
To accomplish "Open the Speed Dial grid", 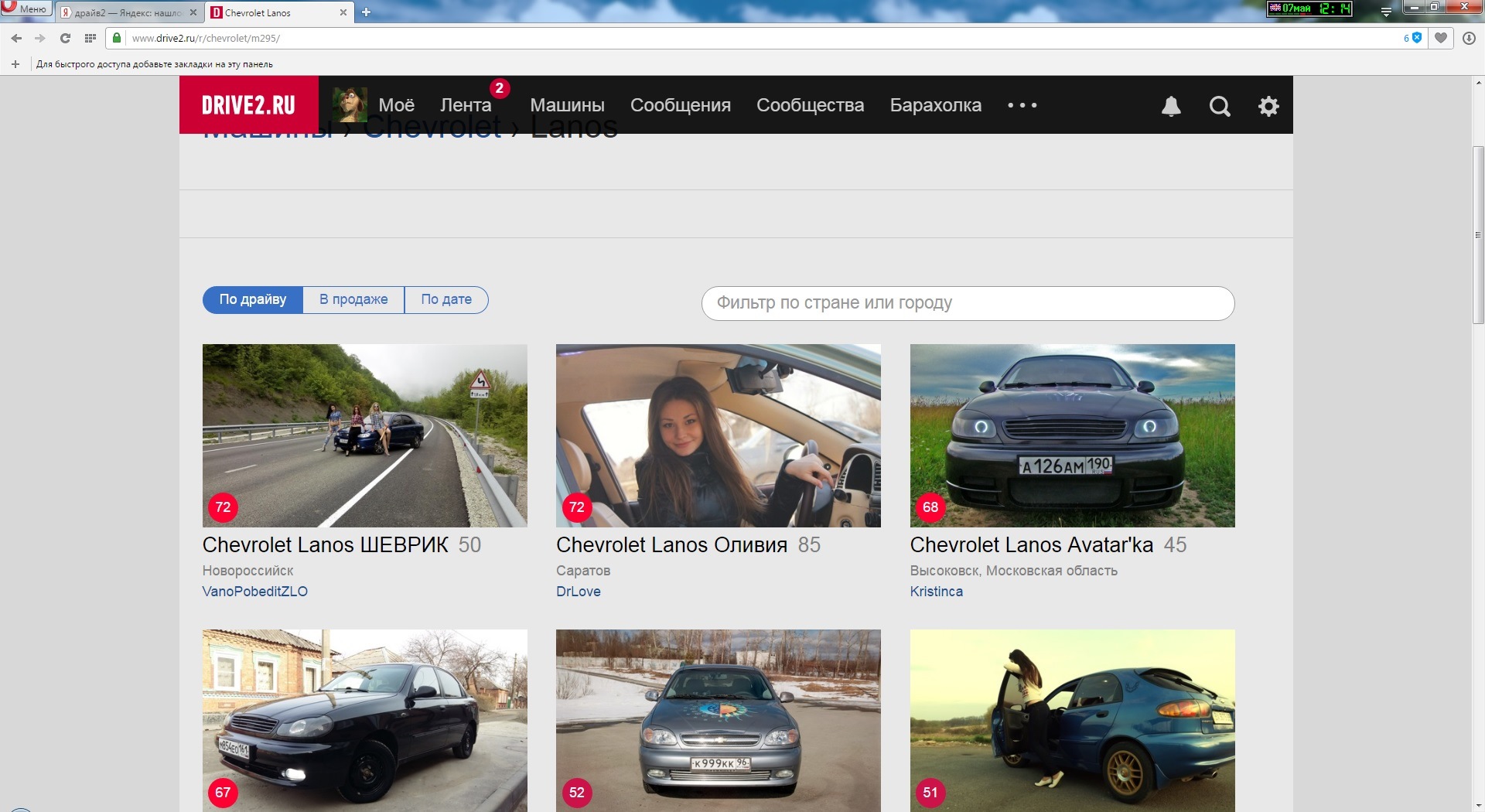I will [x=90, y=38].
